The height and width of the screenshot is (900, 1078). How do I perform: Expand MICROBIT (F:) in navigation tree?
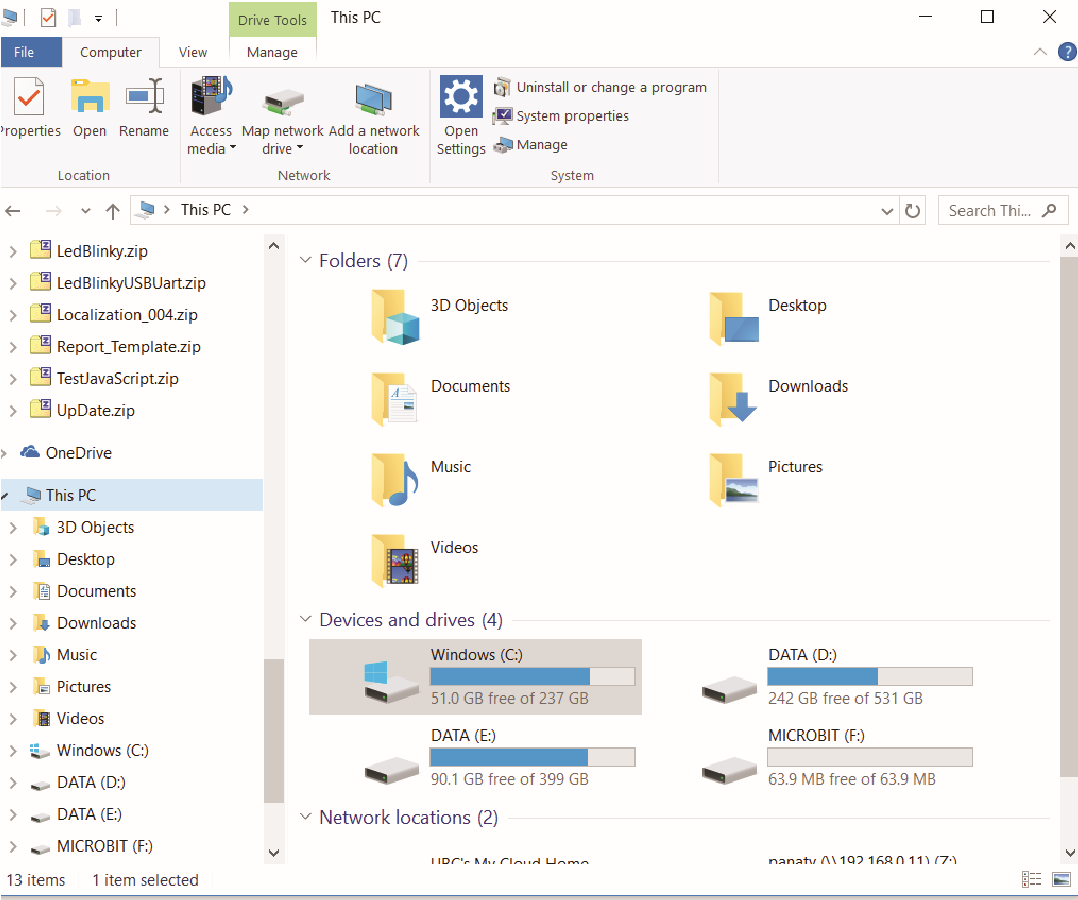click(x=13, y=846)
